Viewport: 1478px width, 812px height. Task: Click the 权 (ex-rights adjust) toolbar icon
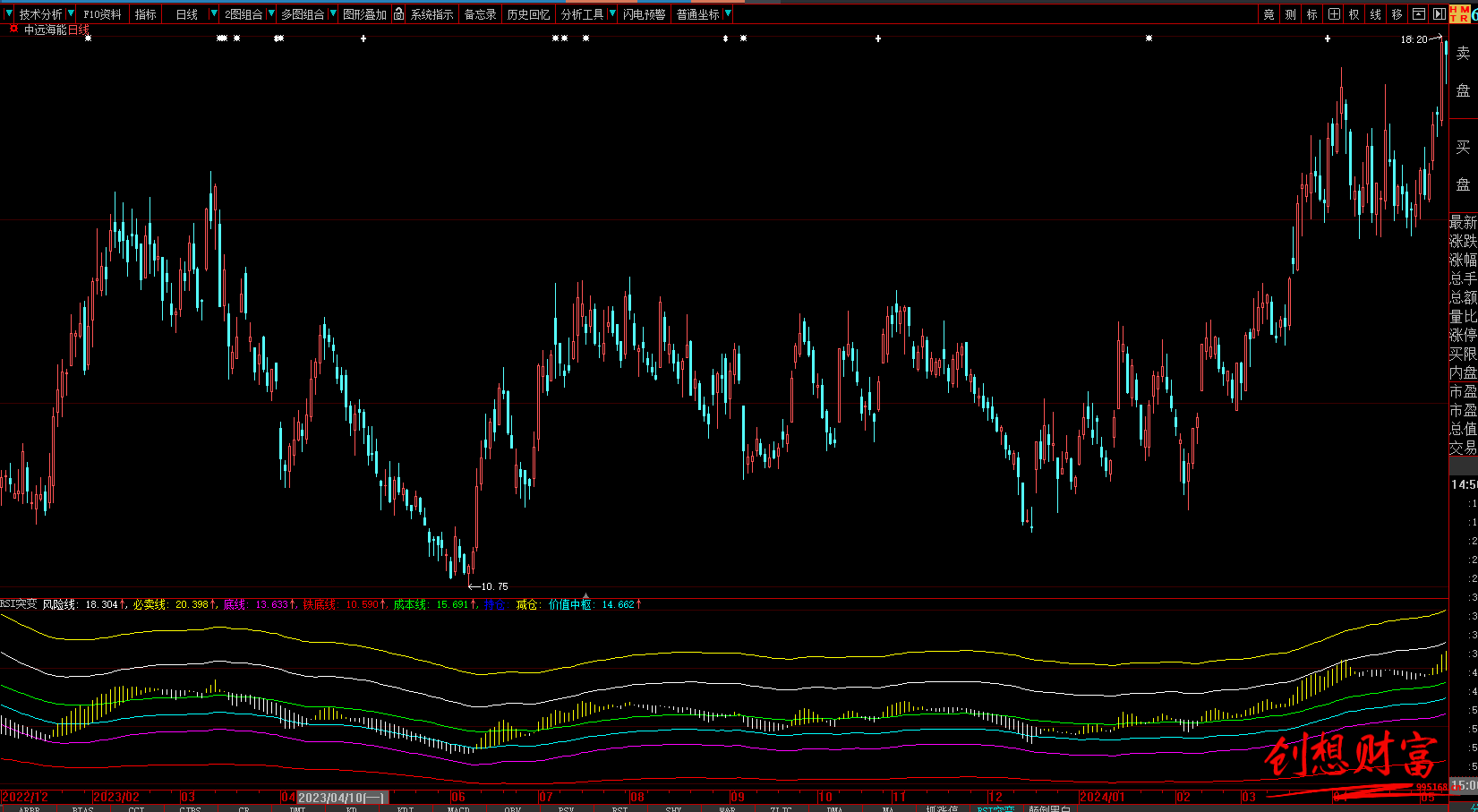pyautogui.click(x=1354, y=14)
